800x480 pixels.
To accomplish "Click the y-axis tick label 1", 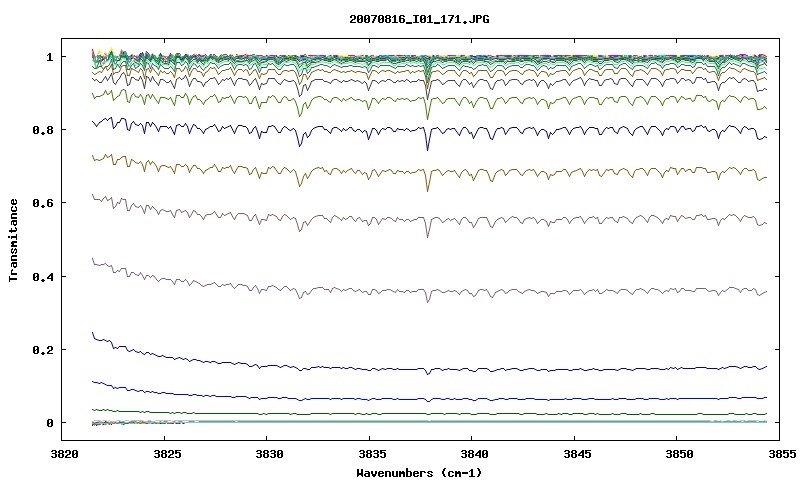I will click(49, 57).
